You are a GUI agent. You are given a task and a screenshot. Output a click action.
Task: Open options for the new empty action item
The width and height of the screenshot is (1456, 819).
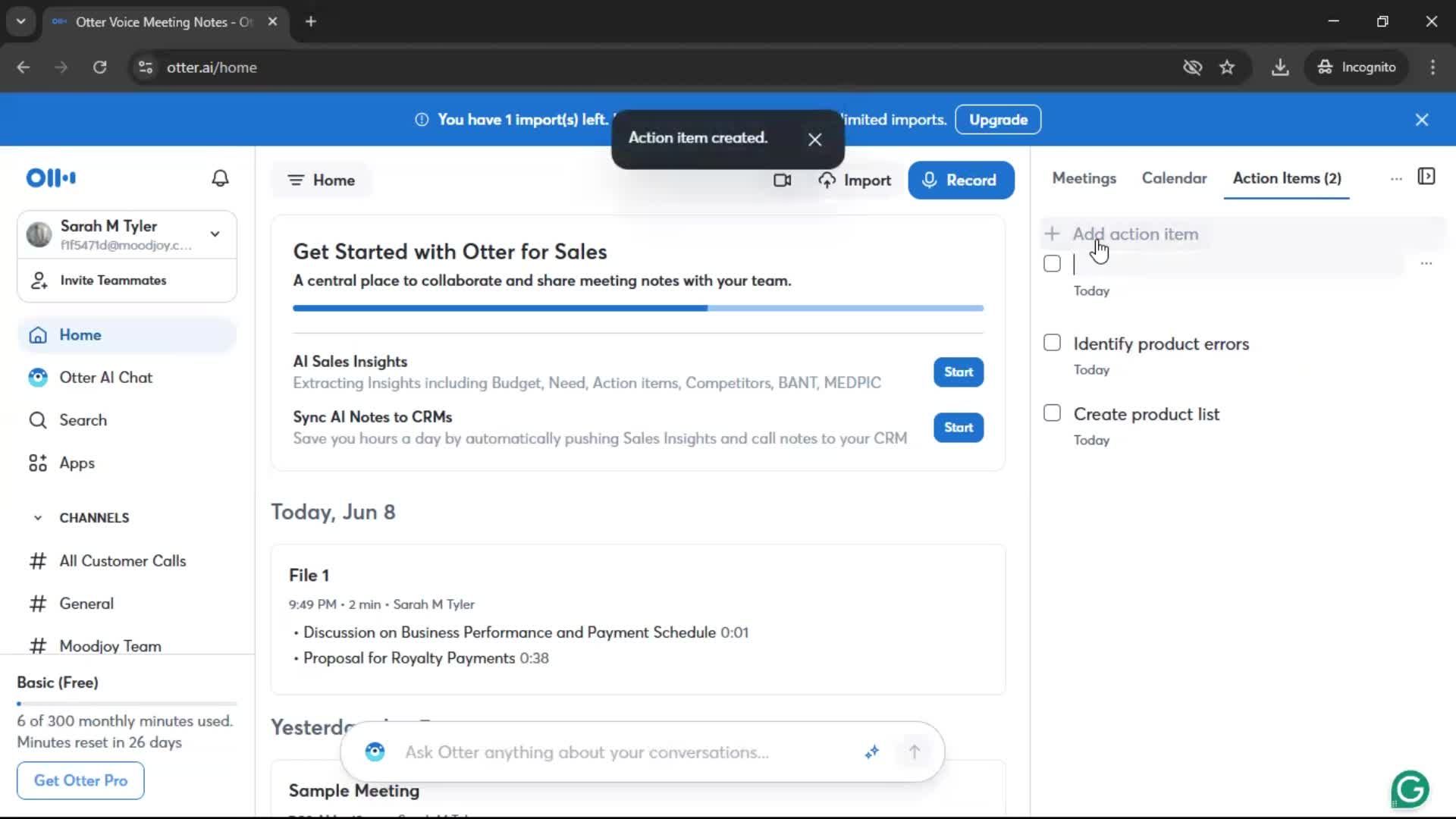[1426, 263]
